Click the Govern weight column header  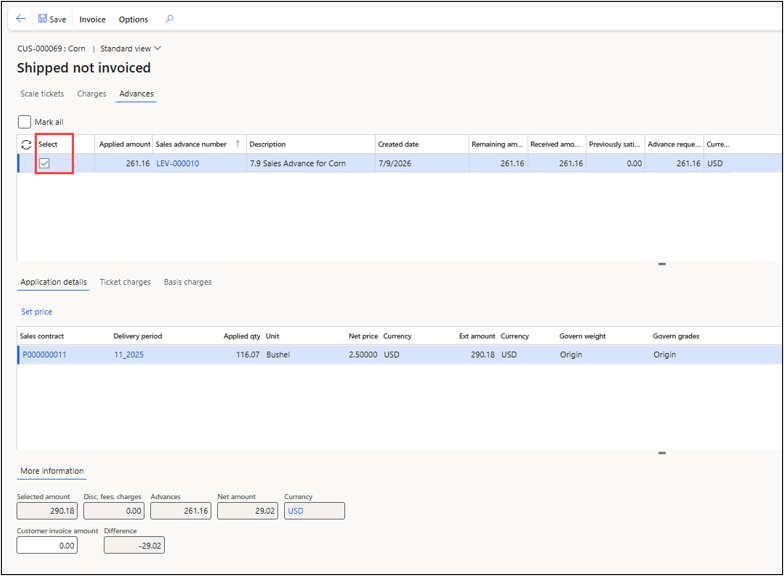[x=582, y=336]
